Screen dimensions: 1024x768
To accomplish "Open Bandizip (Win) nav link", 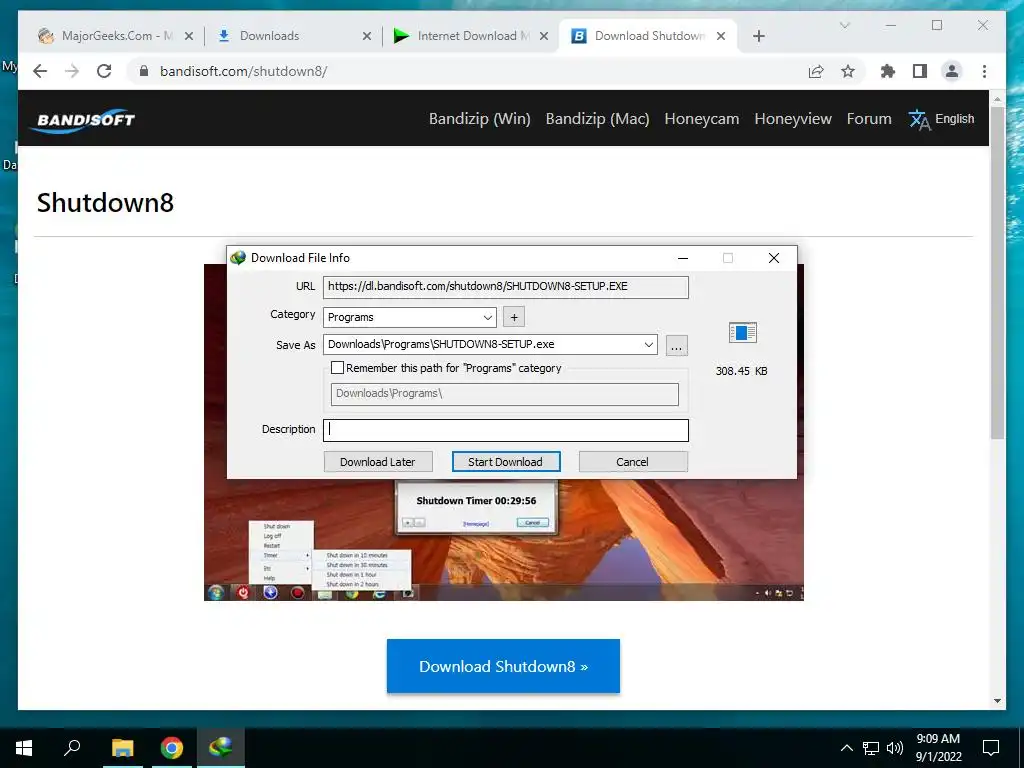I will coord(479,119).
